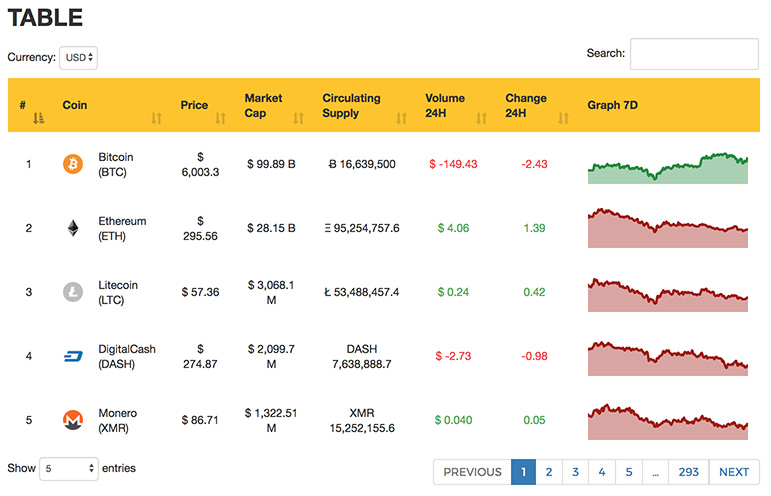Click the PREVIOUS pagination button
Screen dimensions: 771x496
pyautogui.click(x=473, y=472)
